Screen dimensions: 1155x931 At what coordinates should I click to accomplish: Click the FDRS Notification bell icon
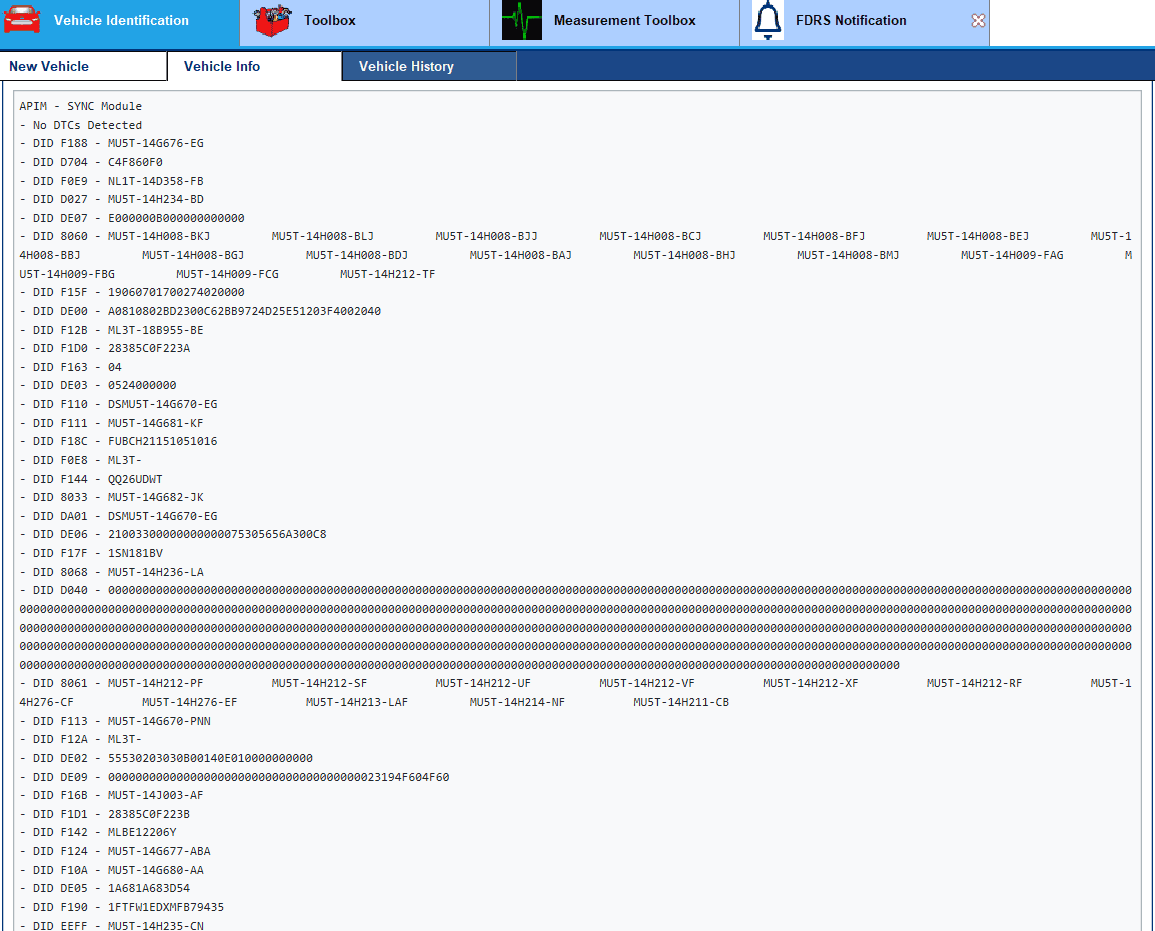(768, 21)
